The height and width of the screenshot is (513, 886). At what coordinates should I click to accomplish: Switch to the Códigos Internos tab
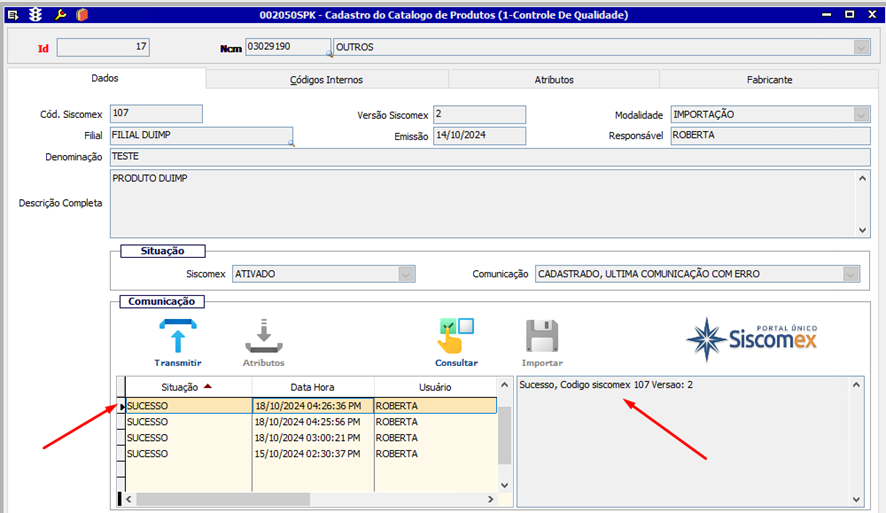[327, 80]
